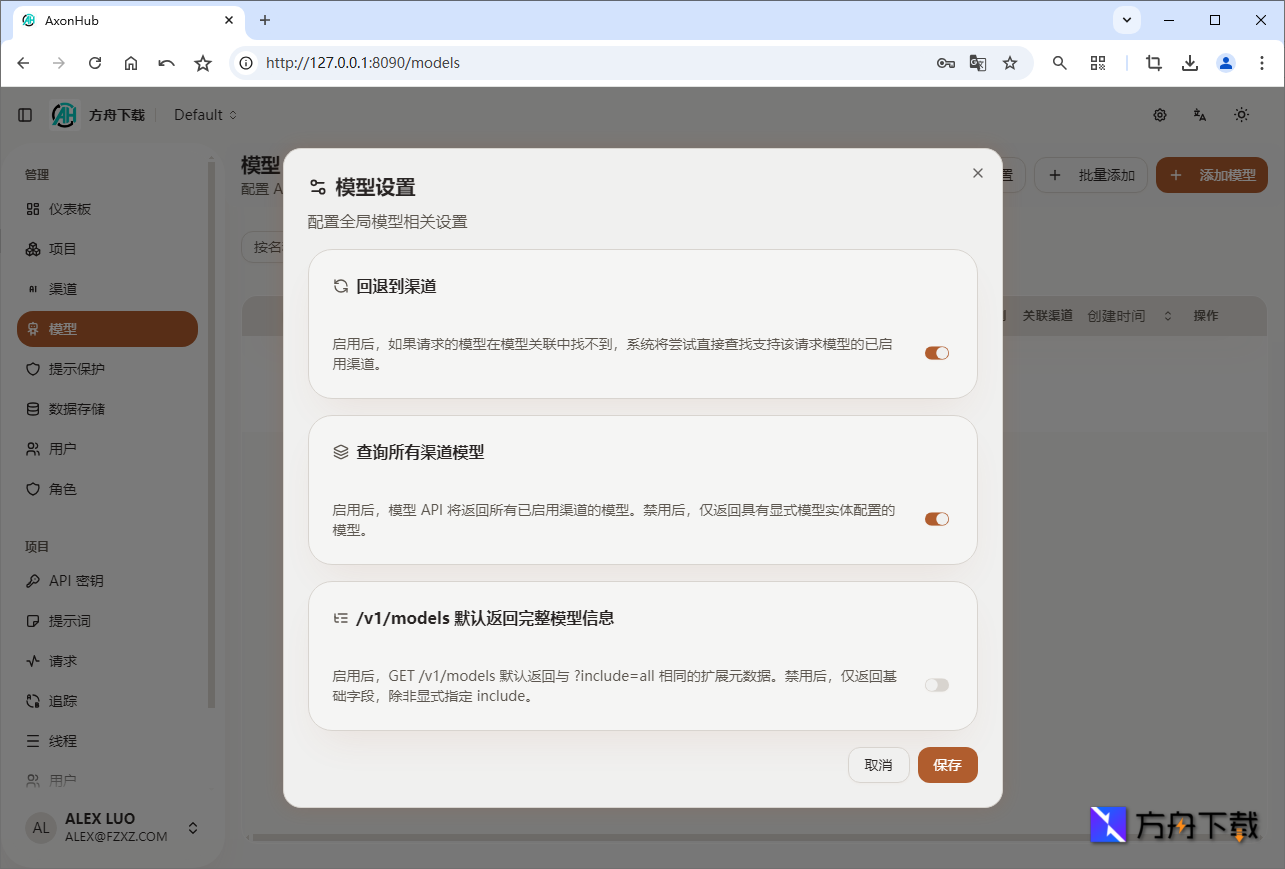Open the Default workspace dropdown
Screen dimensions: 1285x869
[204, 114]
